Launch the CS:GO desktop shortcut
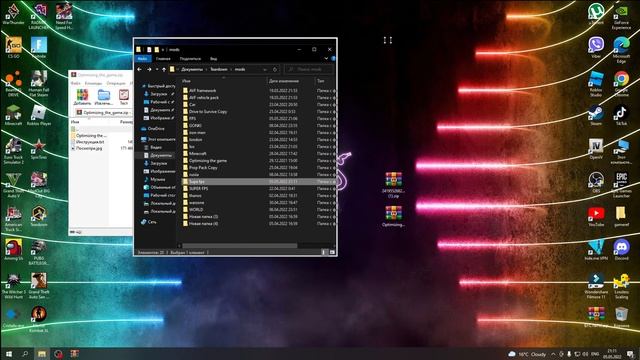The image size is (640, 360). pyautogui.click(x=13, y=47)
